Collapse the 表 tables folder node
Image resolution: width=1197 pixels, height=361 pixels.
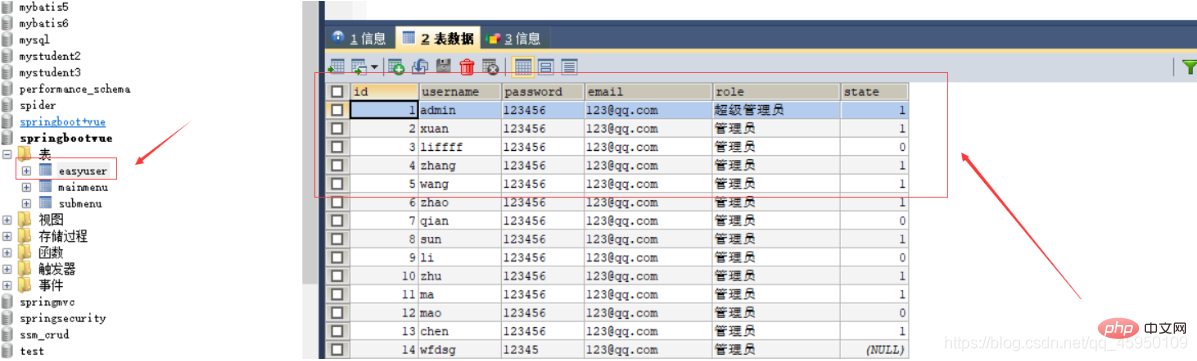click(x=7, y=154)
